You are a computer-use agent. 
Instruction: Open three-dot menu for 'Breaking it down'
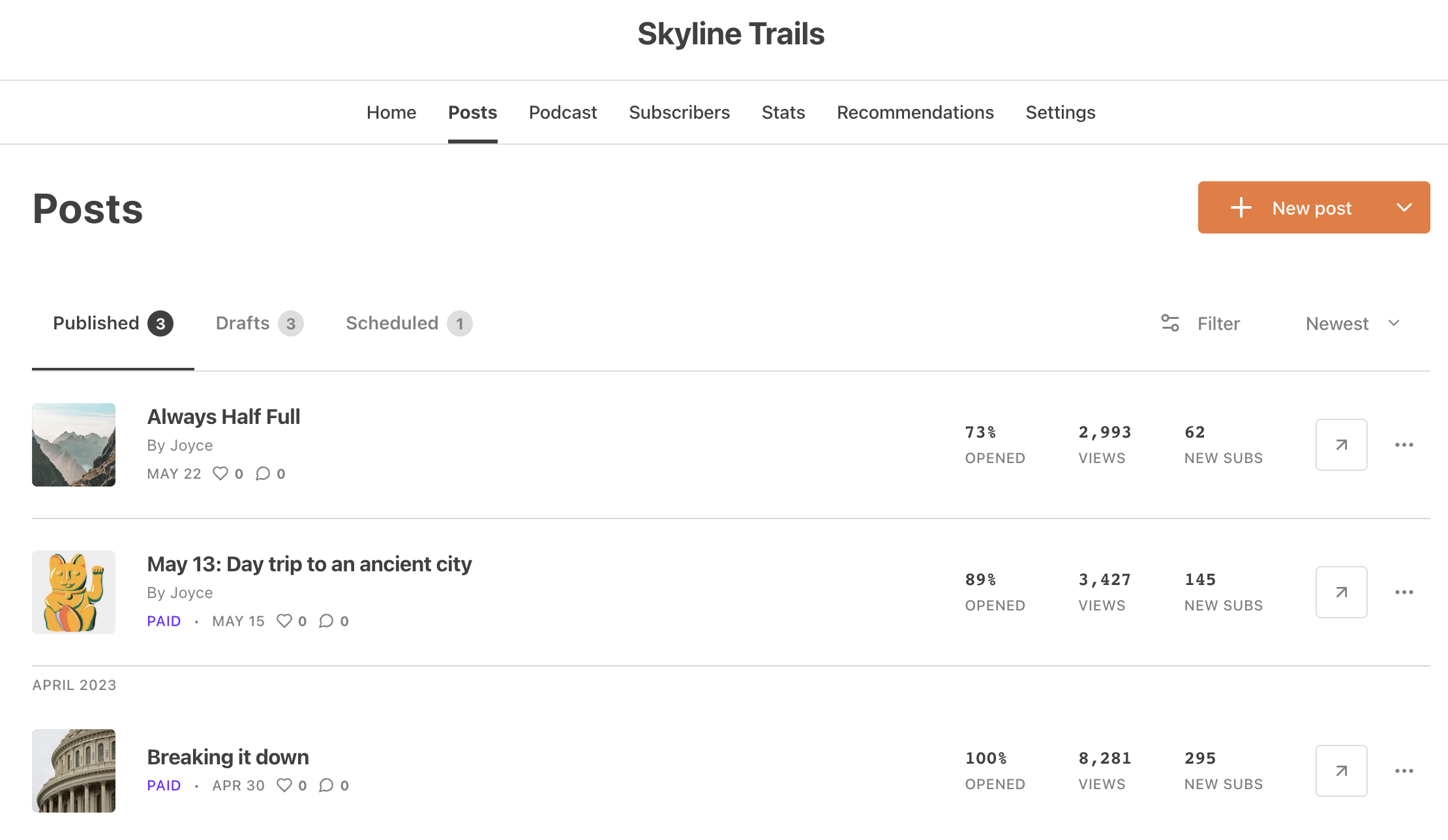click(1404, 771)
